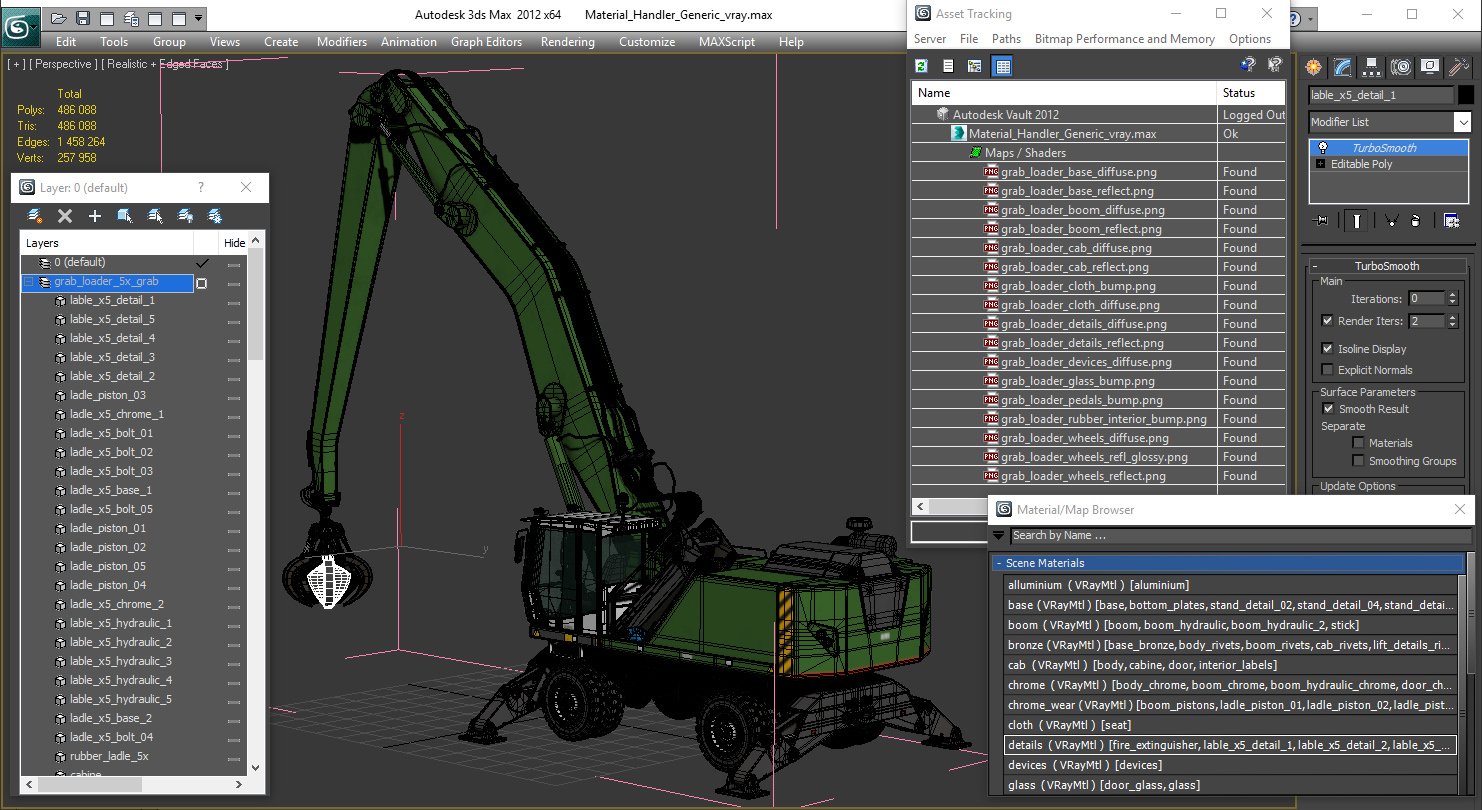Screen dimensions: 1482x810
Task: Open the MAXScript menu
Action: click(x=727, y=42)
